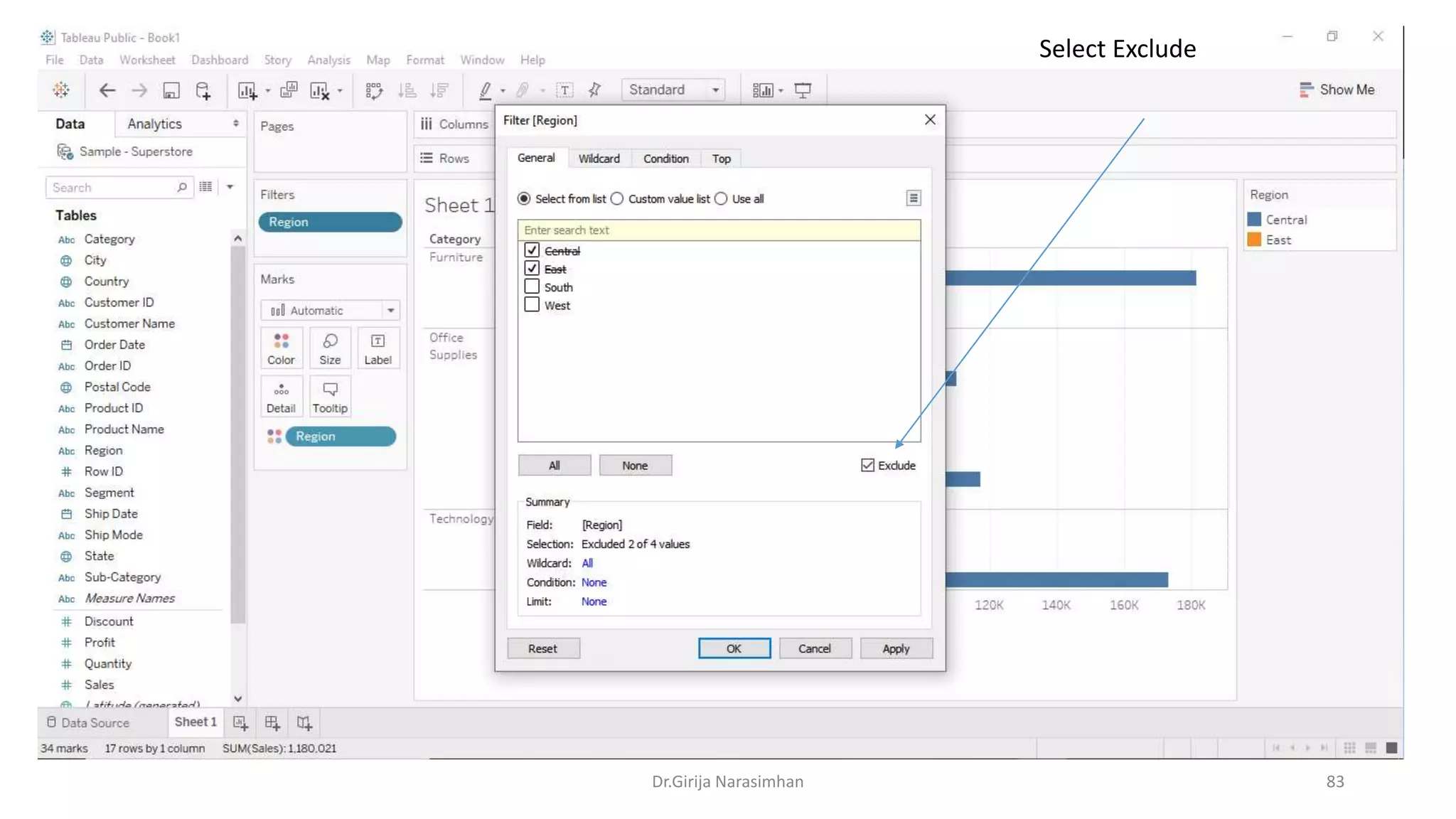This screenshot has height=819, width=1456.
Task: Switch to the Wildcard tab
Action: 599,159
